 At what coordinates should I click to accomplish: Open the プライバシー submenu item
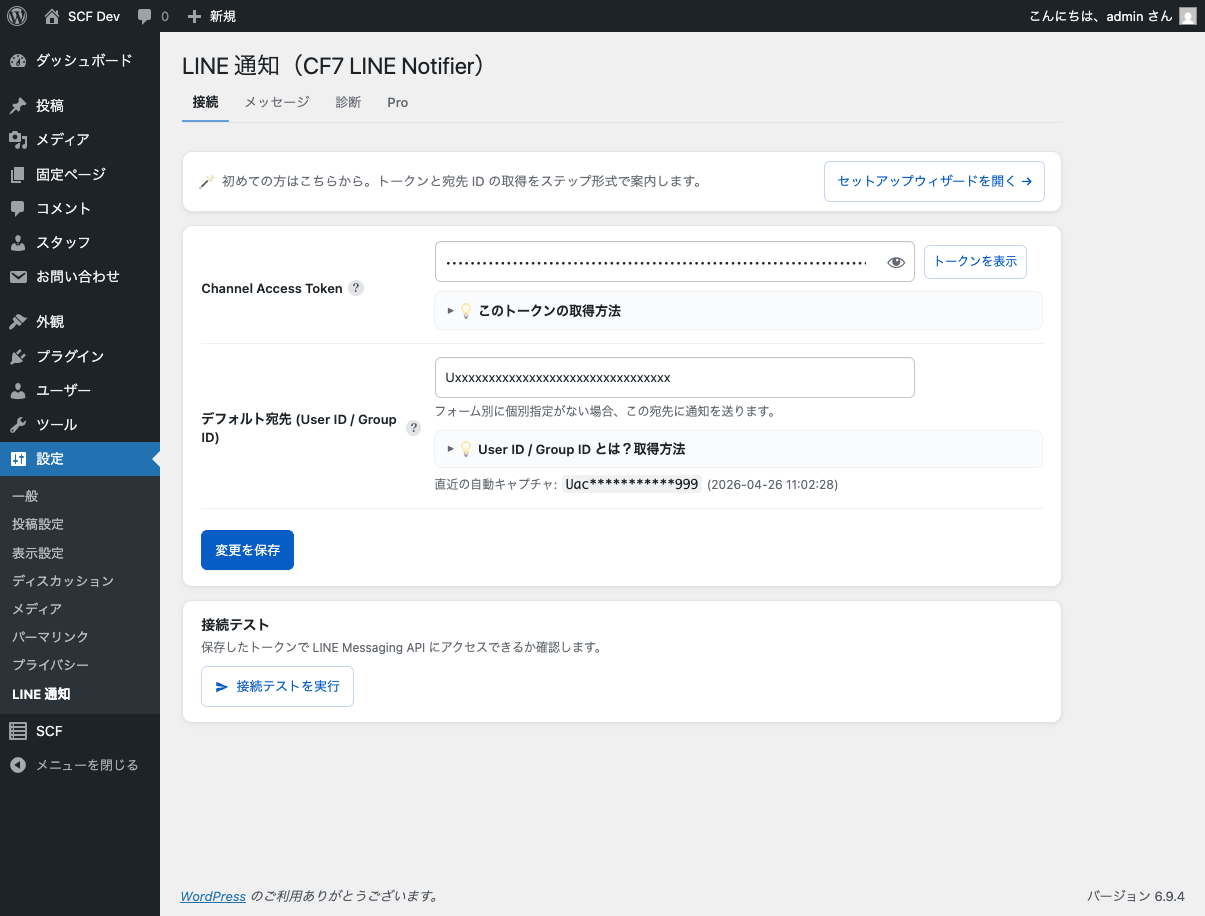pos(50,665)
